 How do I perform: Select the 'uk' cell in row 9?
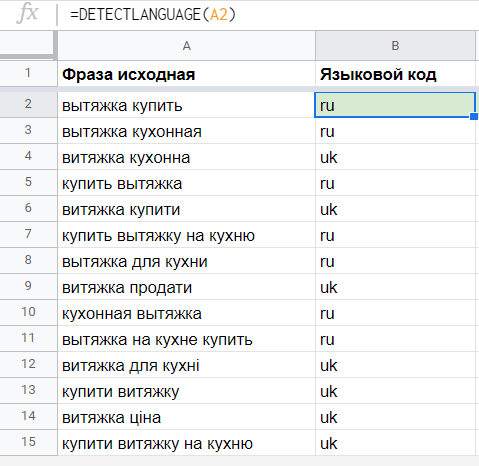(395, 287)
